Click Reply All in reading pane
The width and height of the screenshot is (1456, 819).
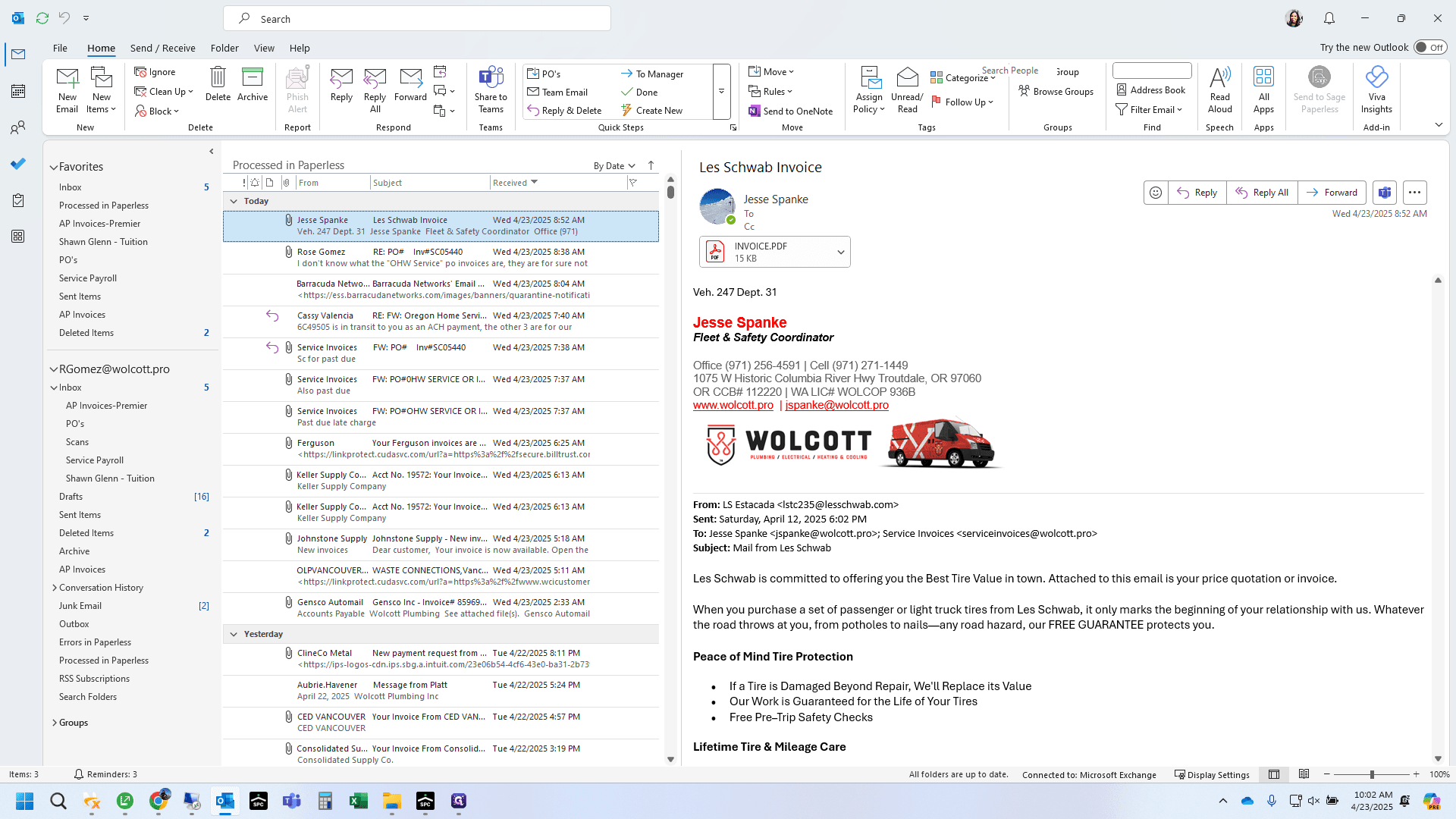click(x=1262, y=193)
